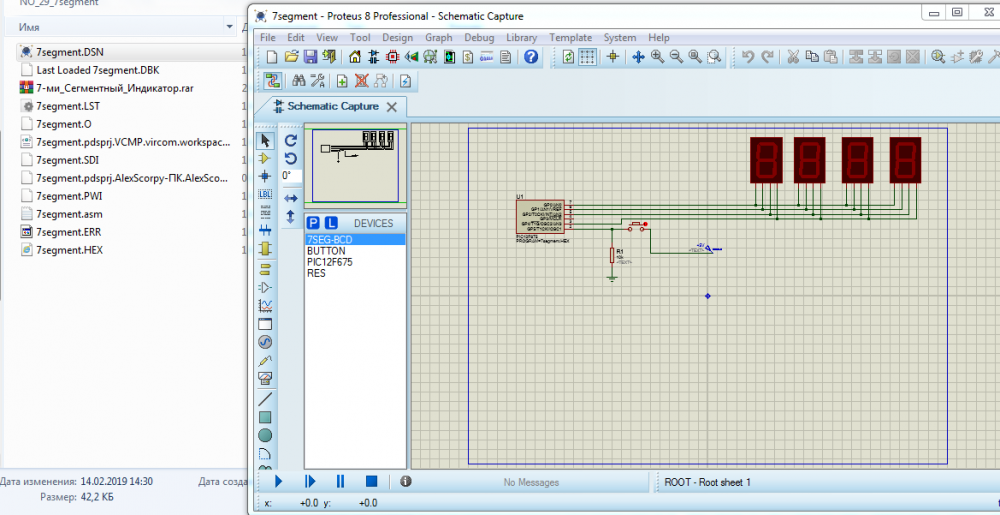Screen dimensions: 1000x515
Task: Activate the Wire Label (LBL) tool
Action: (x=265, y=194)
